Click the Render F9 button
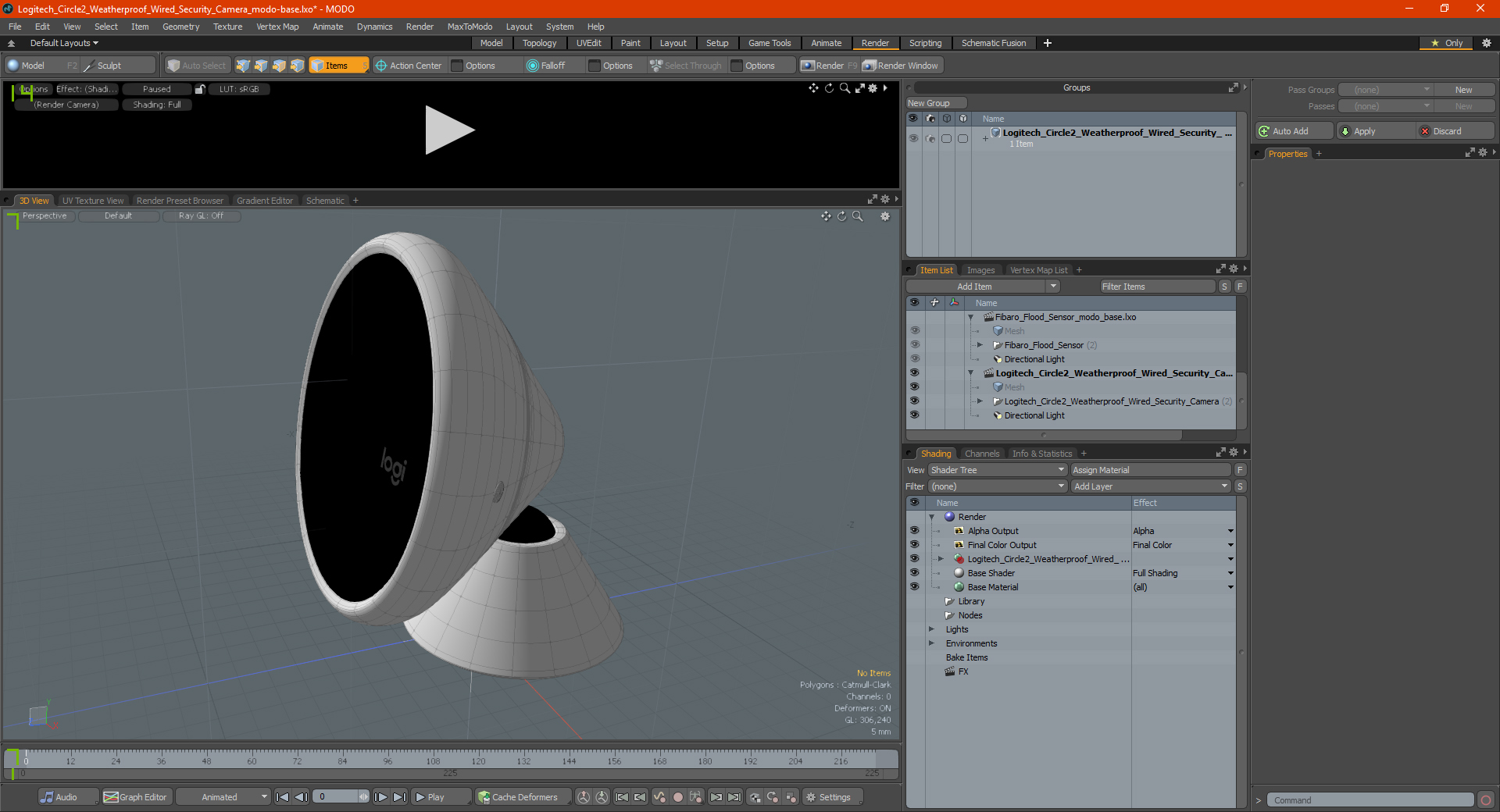1500x812 pixels. [x=829, y=66]
